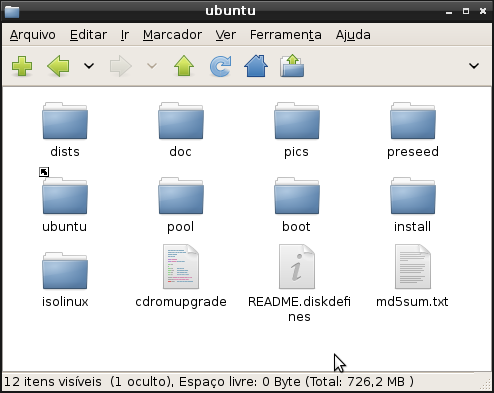Expand the toolbar overflow chevron
Image resolution: width=494 pixels, height=393 pixels.
point(474,66)
